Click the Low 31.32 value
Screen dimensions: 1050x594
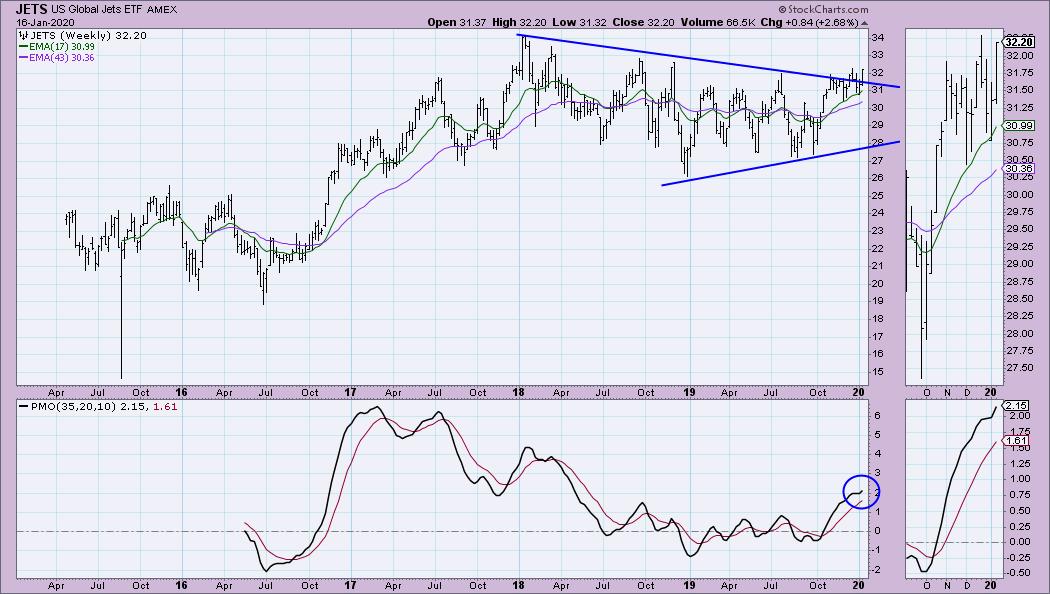(x=579, y=22)
